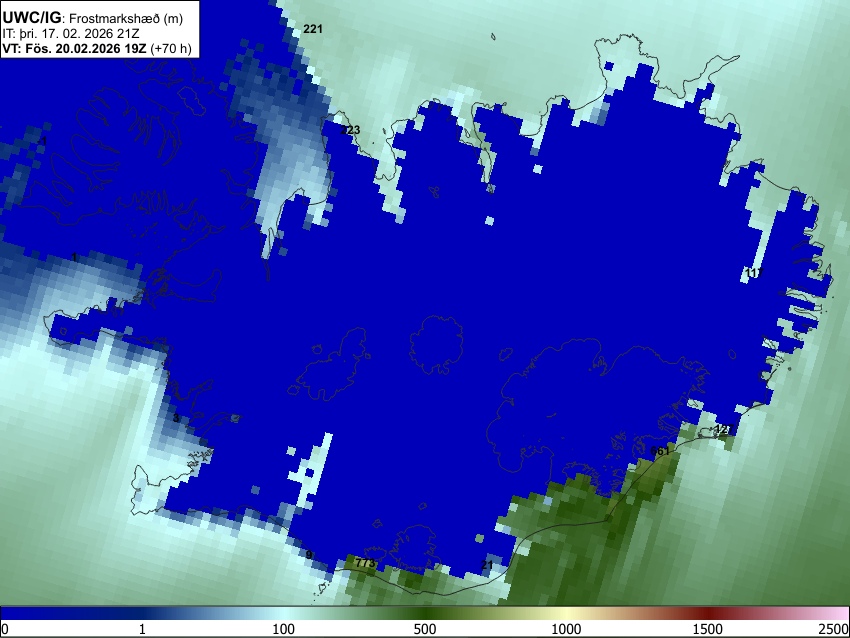This screenshot has width=850, height=638.
Task: Click the color scale label '0'
Action: (x=5, y=629)
